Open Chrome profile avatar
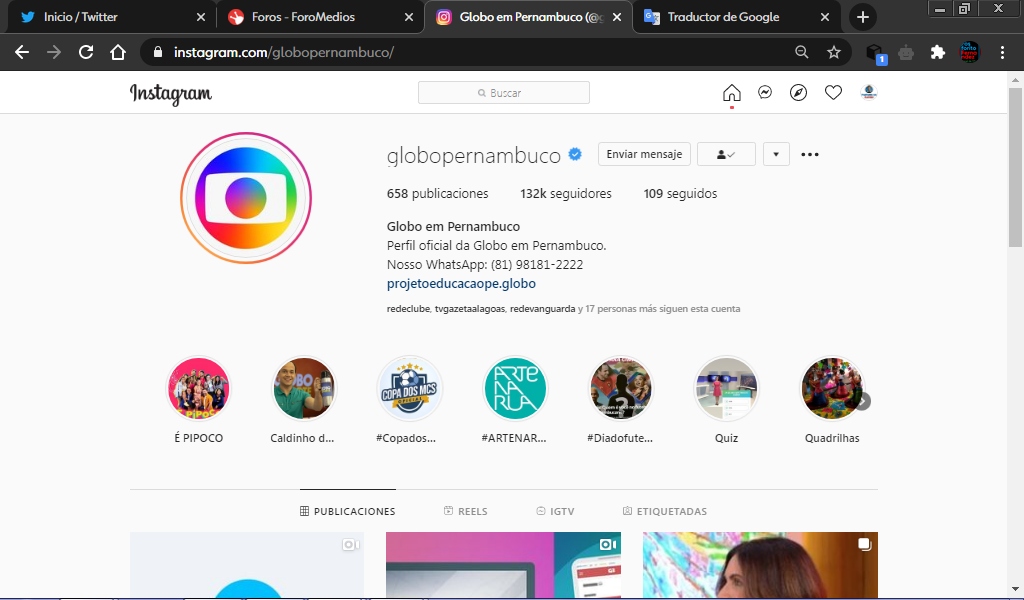 click(969, 52)
